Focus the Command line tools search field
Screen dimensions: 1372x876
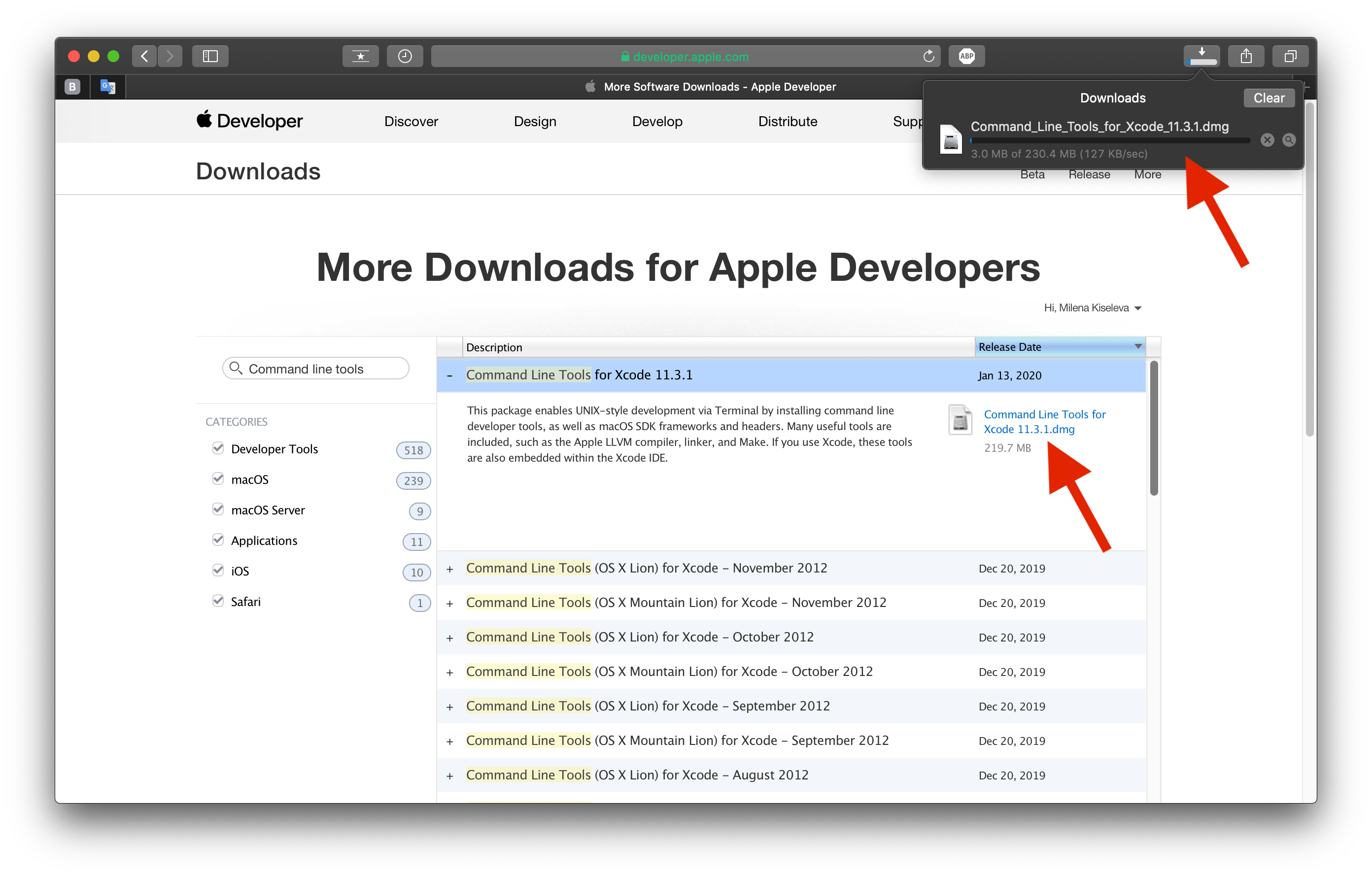click(316, 369)
